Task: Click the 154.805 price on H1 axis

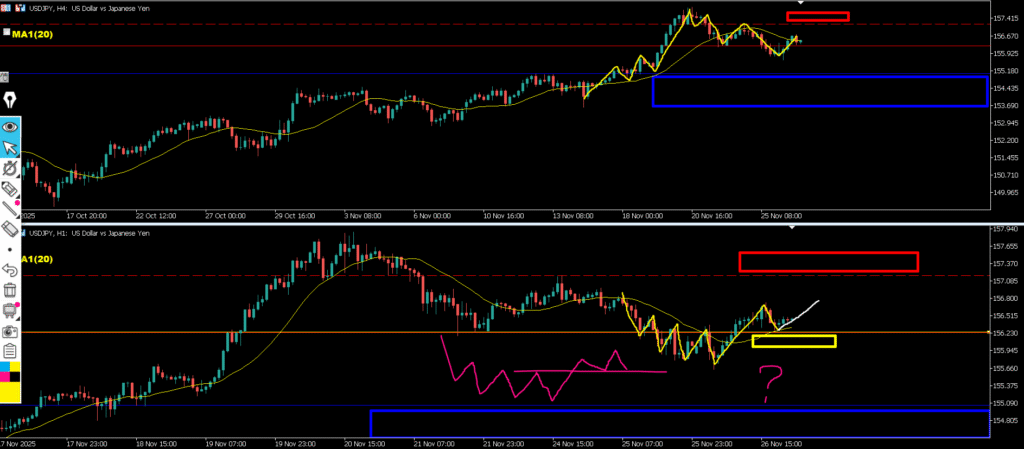Action: coord(1006,420)
